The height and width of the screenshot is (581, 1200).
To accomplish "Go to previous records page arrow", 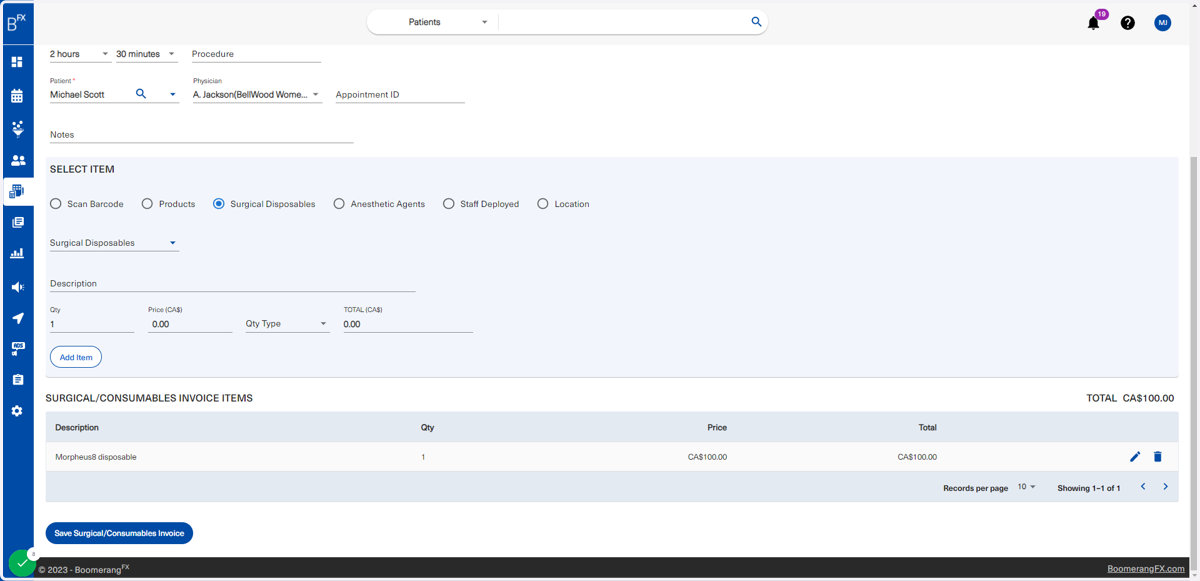I will tap(1143, 487).
